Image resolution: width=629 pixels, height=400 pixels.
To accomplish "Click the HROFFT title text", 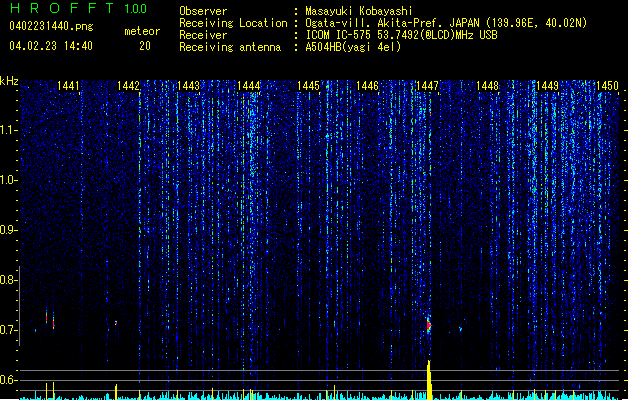I will point(62,8).
